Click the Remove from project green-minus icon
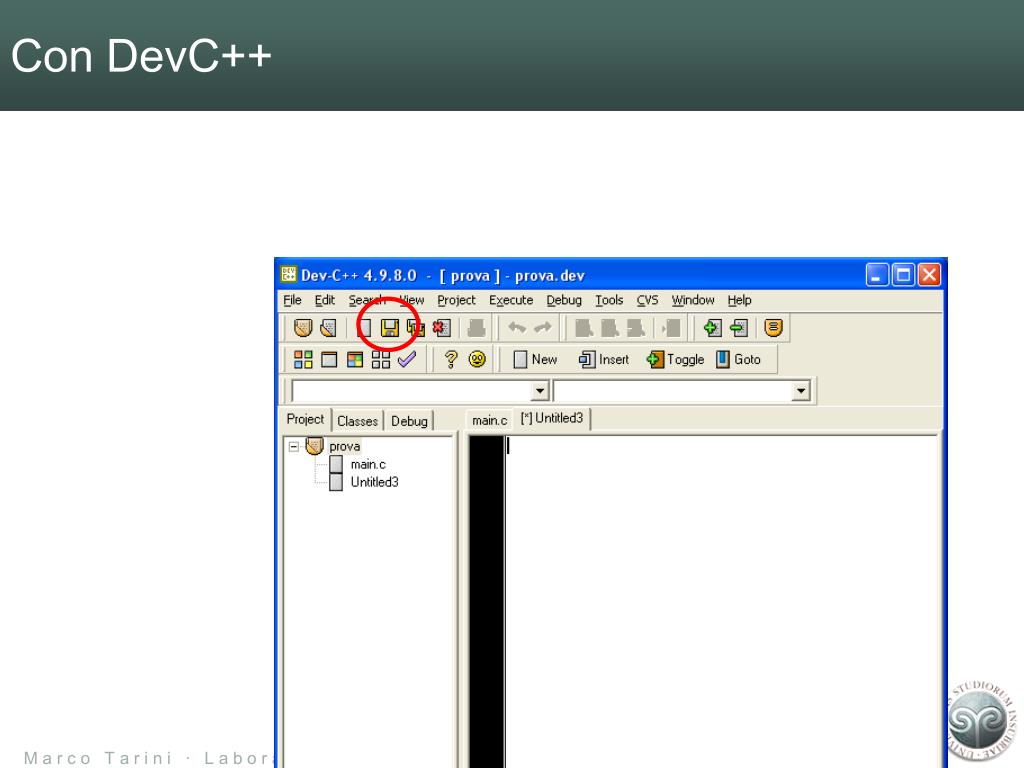This screenshot has width=1024, height=768. point(739,327)
